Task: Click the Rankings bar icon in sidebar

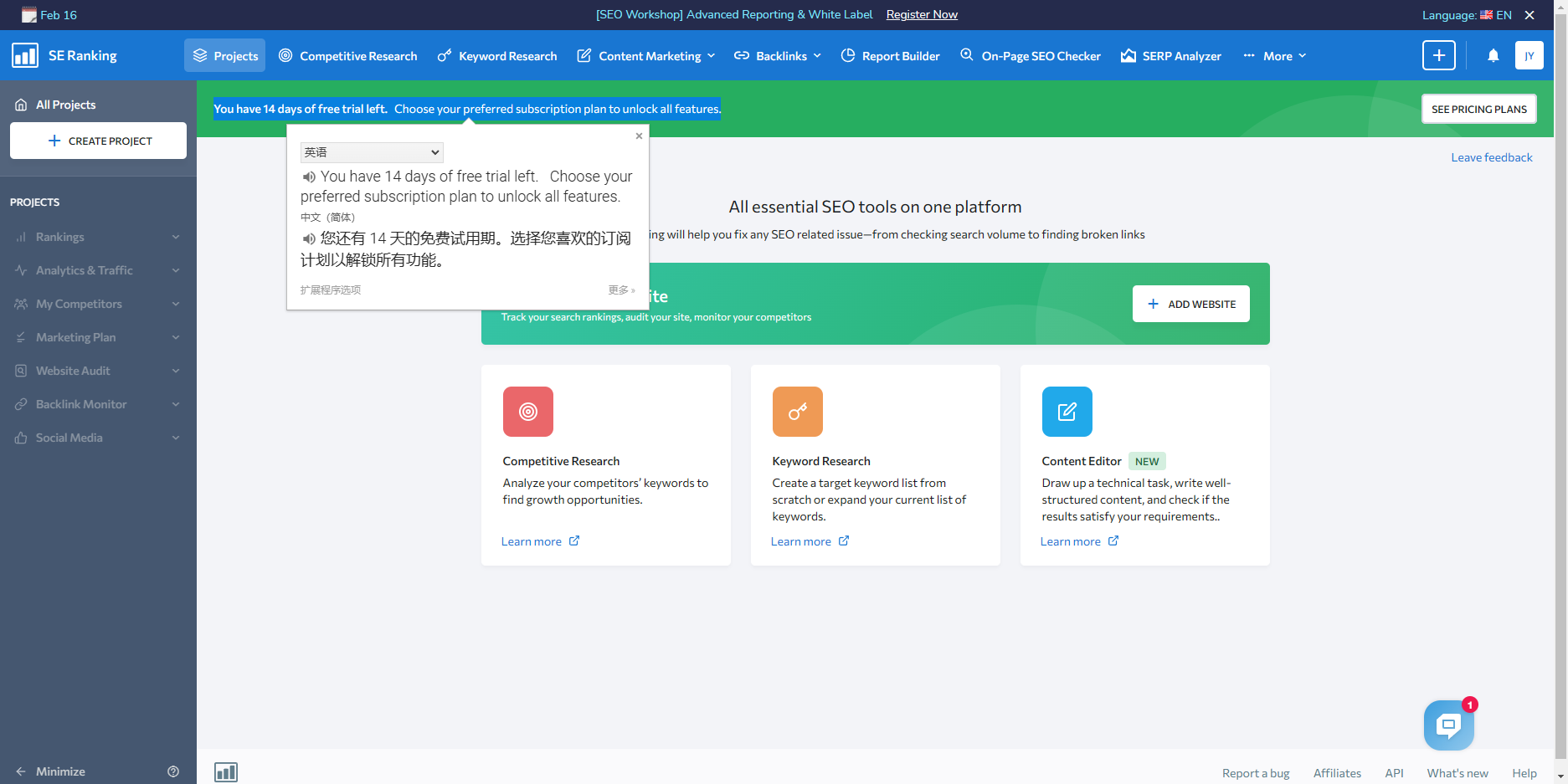Action: 21,237
